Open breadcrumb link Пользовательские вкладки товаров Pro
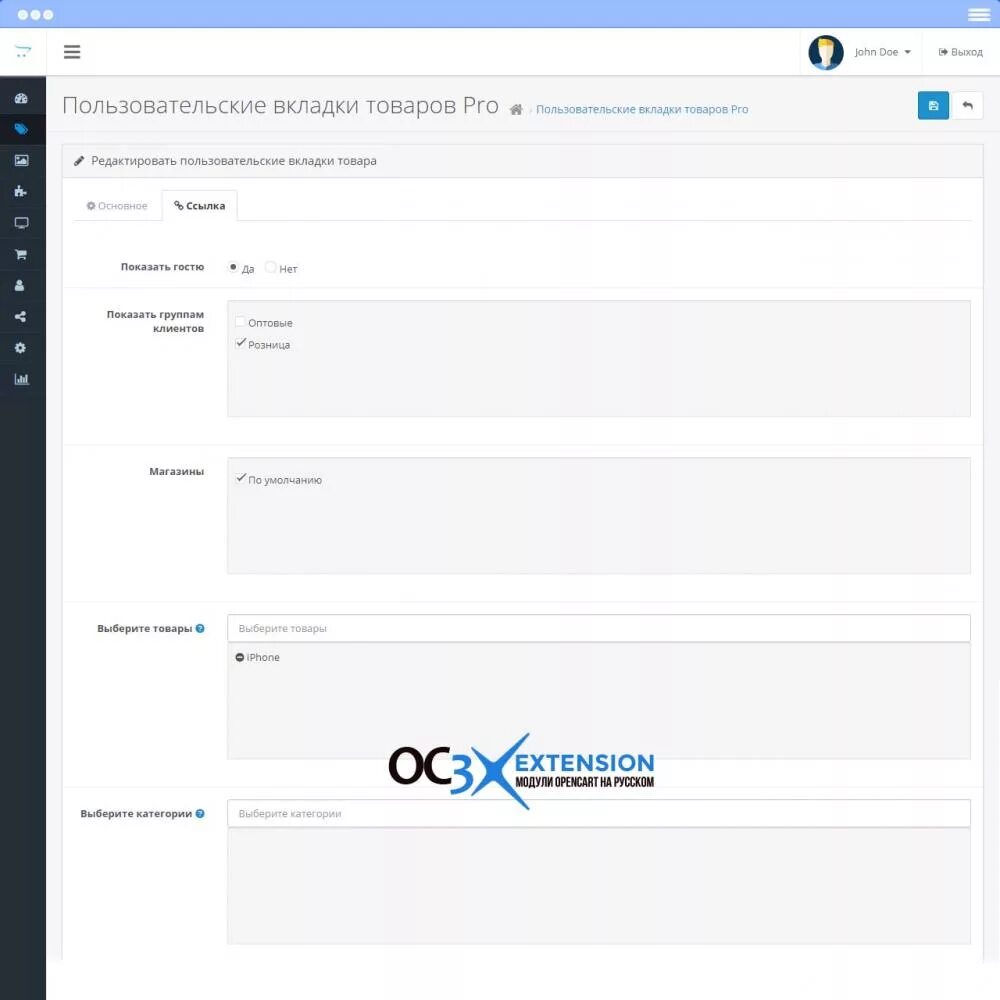1000x1000 pixels. [642, 110]
